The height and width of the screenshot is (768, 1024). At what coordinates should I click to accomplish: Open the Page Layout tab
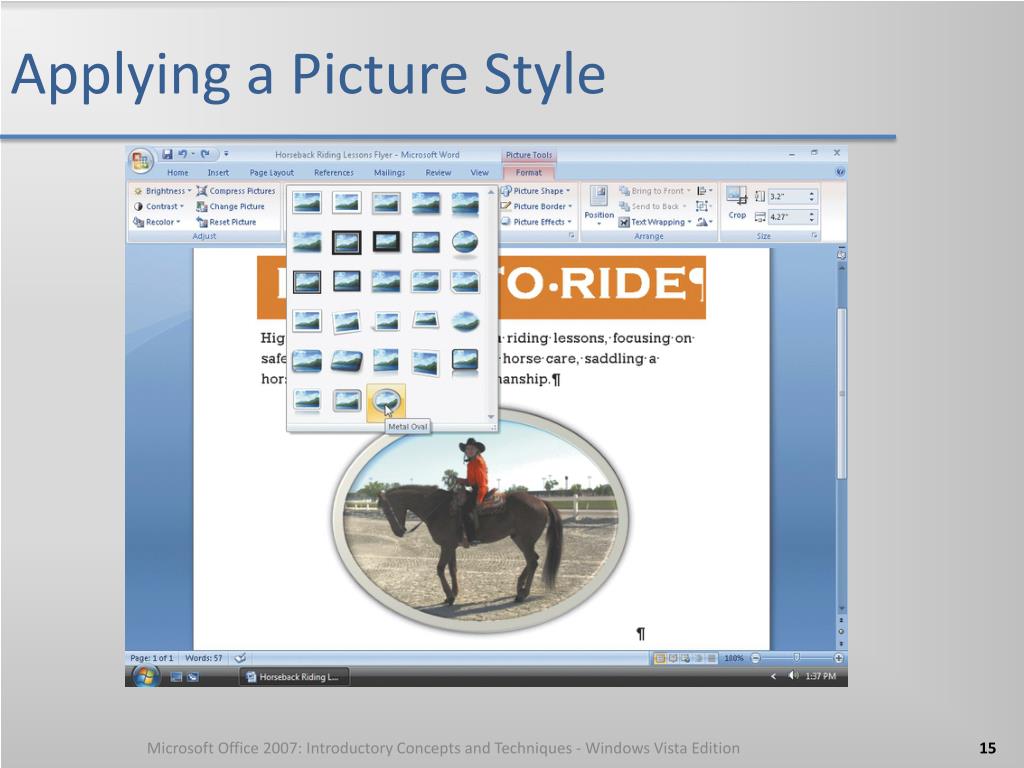point(272,172)
